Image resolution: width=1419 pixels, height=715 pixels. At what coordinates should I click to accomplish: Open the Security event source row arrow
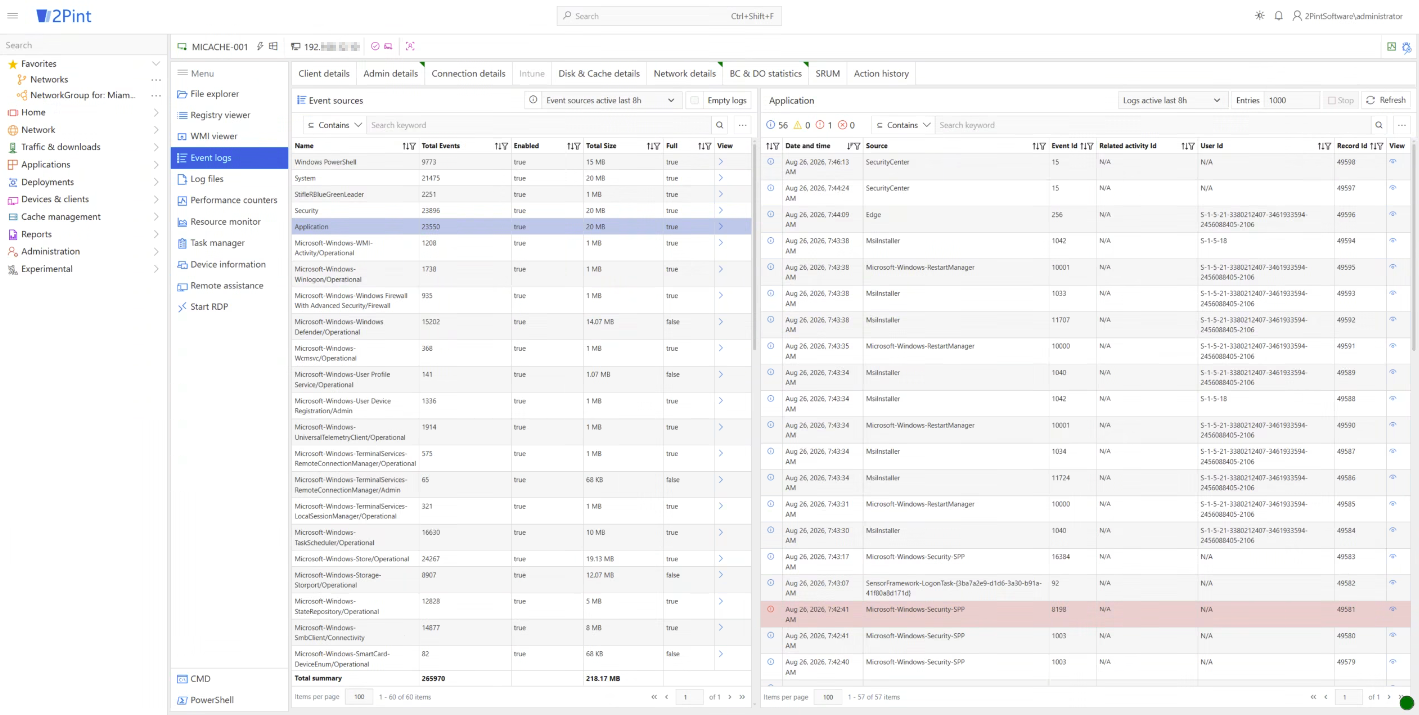pyautogui.click(x=721, y=211)
